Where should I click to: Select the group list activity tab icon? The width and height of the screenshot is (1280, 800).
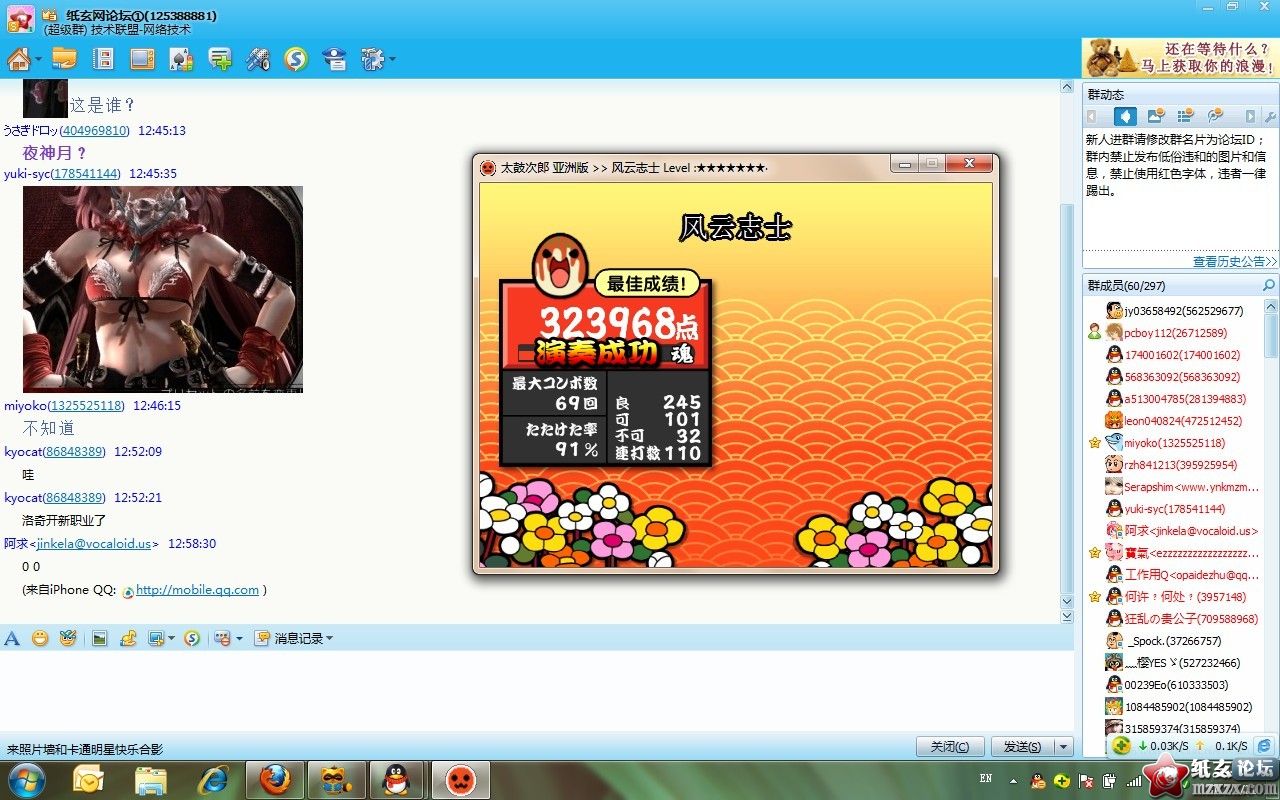pos(1186,116)
